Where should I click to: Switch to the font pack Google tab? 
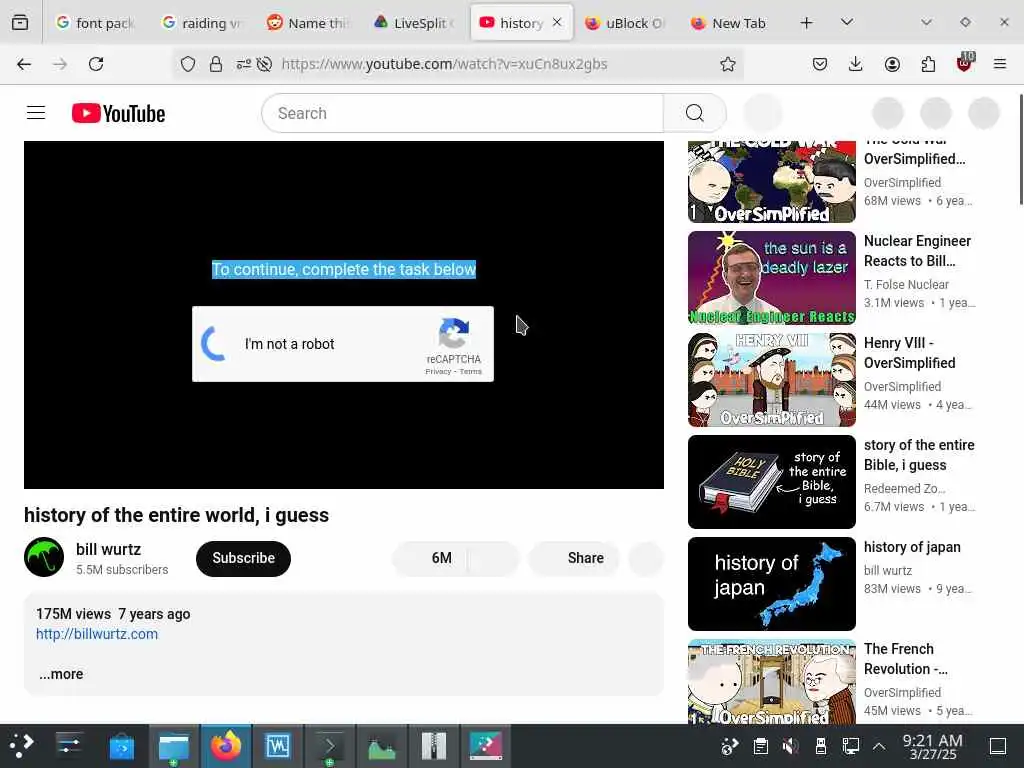tap(96, 23)
